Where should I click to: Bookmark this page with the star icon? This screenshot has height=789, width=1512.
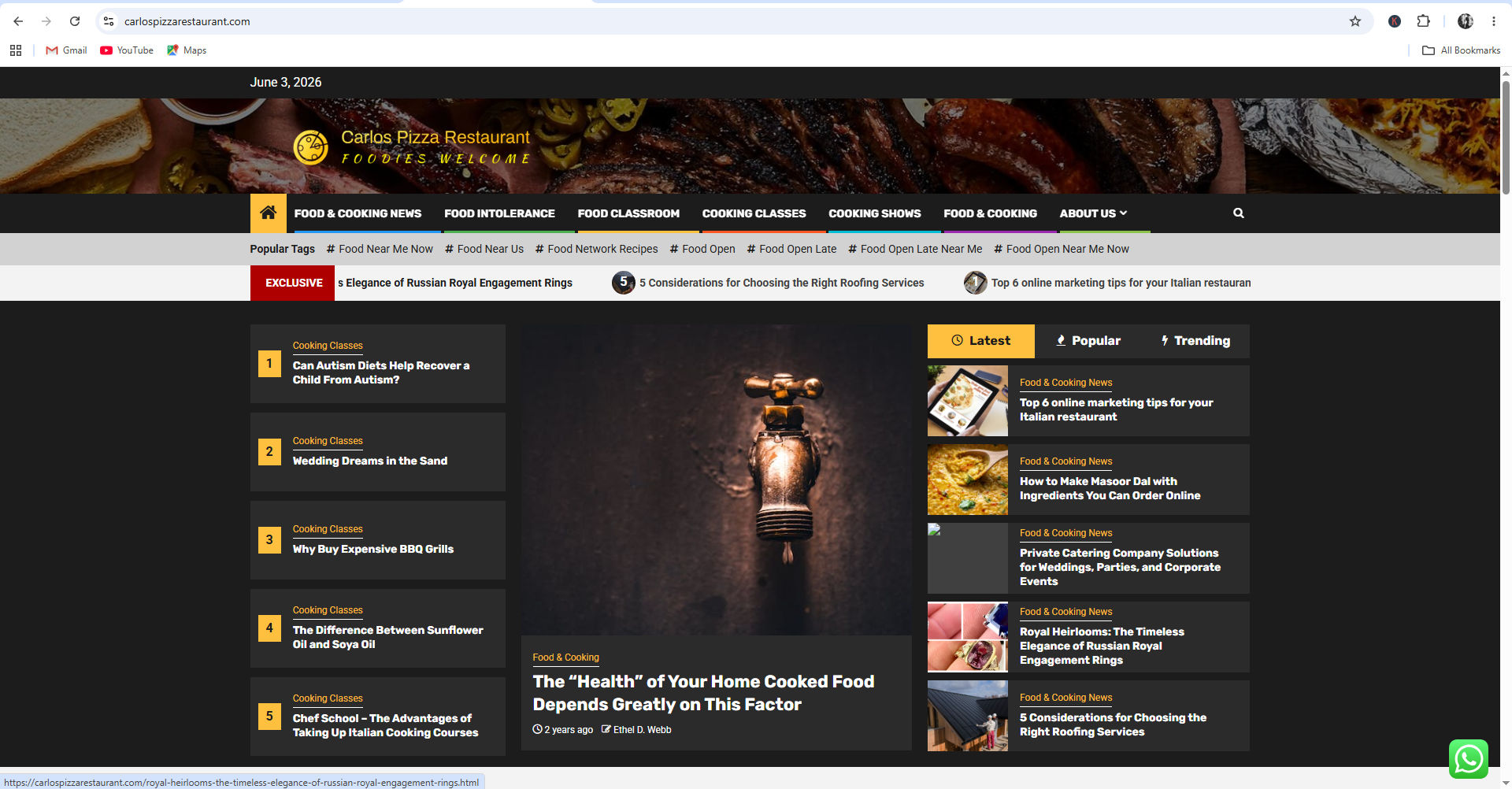(x=1355, y=21)
